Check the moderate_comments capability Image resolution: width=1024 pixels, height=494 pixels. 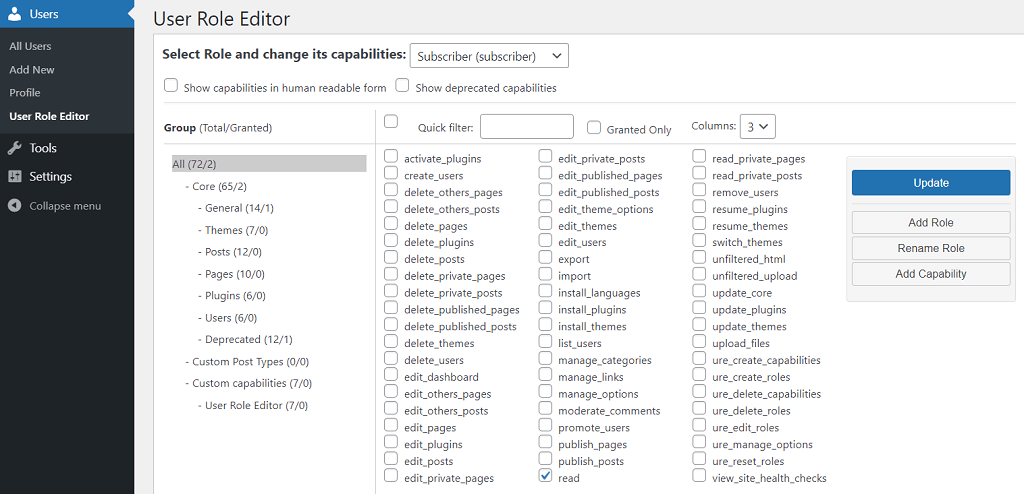(545, 408)
